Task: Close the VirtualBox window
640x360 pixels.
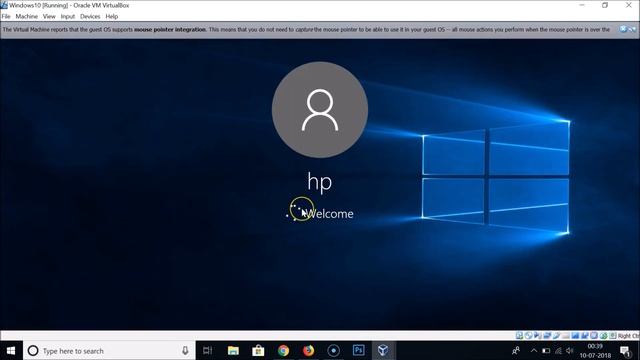Action: (x=629, y=5)
